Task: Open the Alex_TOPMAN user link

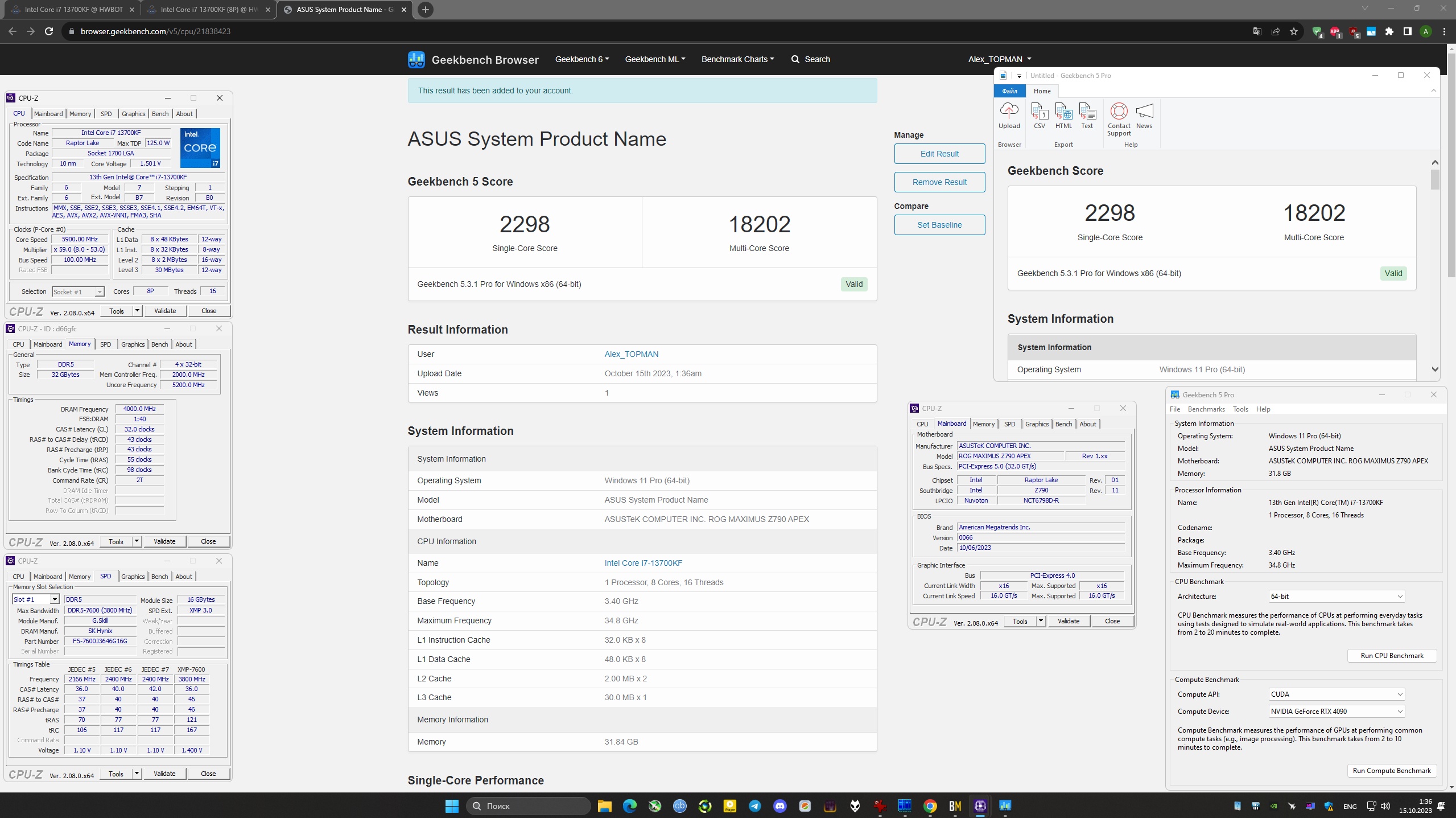Action: pyautogui.click(x=631, y=354)
